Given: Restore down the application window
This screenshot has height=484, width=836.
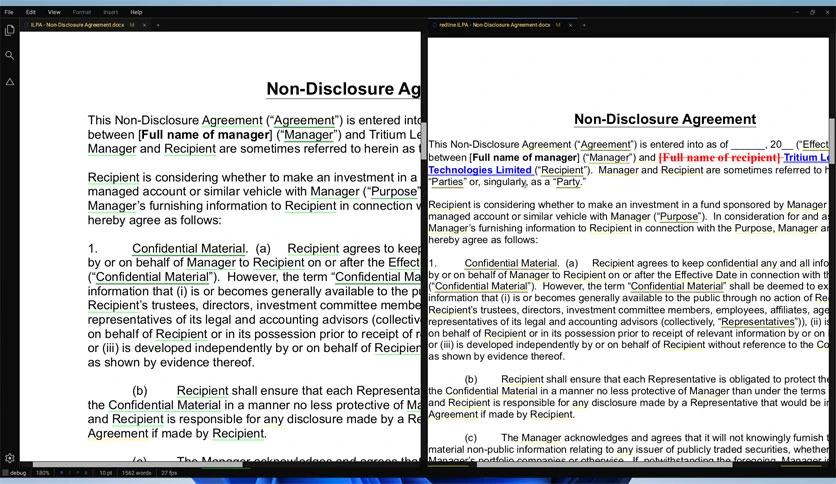Looking at the screenshot, I should coord(812,12).
